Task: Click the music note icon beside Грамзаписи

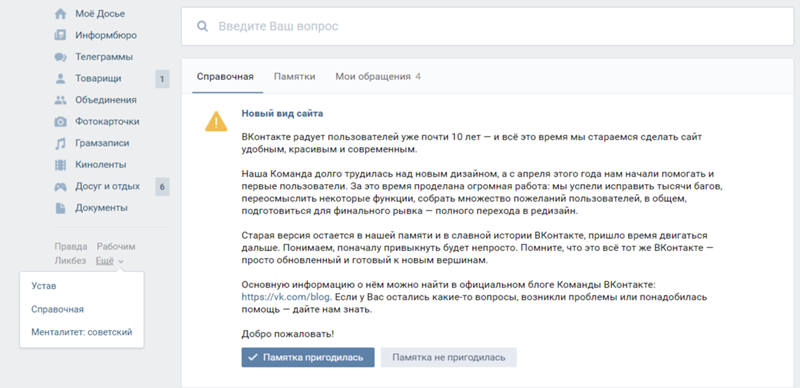Action: pyautogui.click(x=60, y=143)
